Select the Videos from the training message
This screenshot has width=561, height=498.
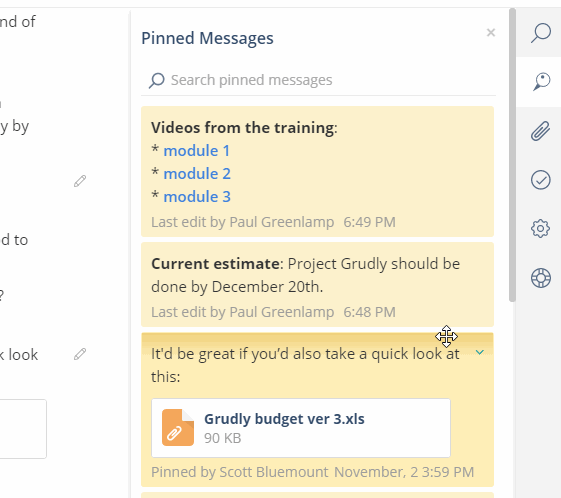click(x=317, y=171)
